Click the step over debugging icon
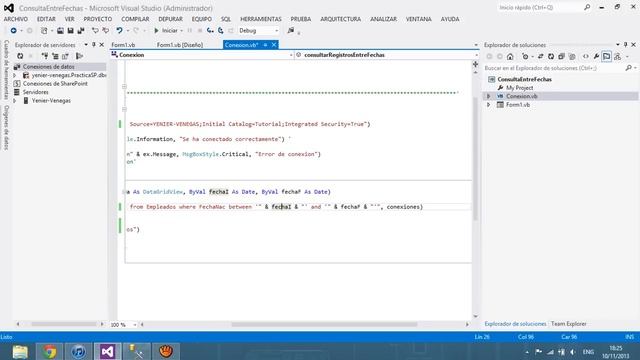The image size is (640, 360). click(x=220, y=31)
